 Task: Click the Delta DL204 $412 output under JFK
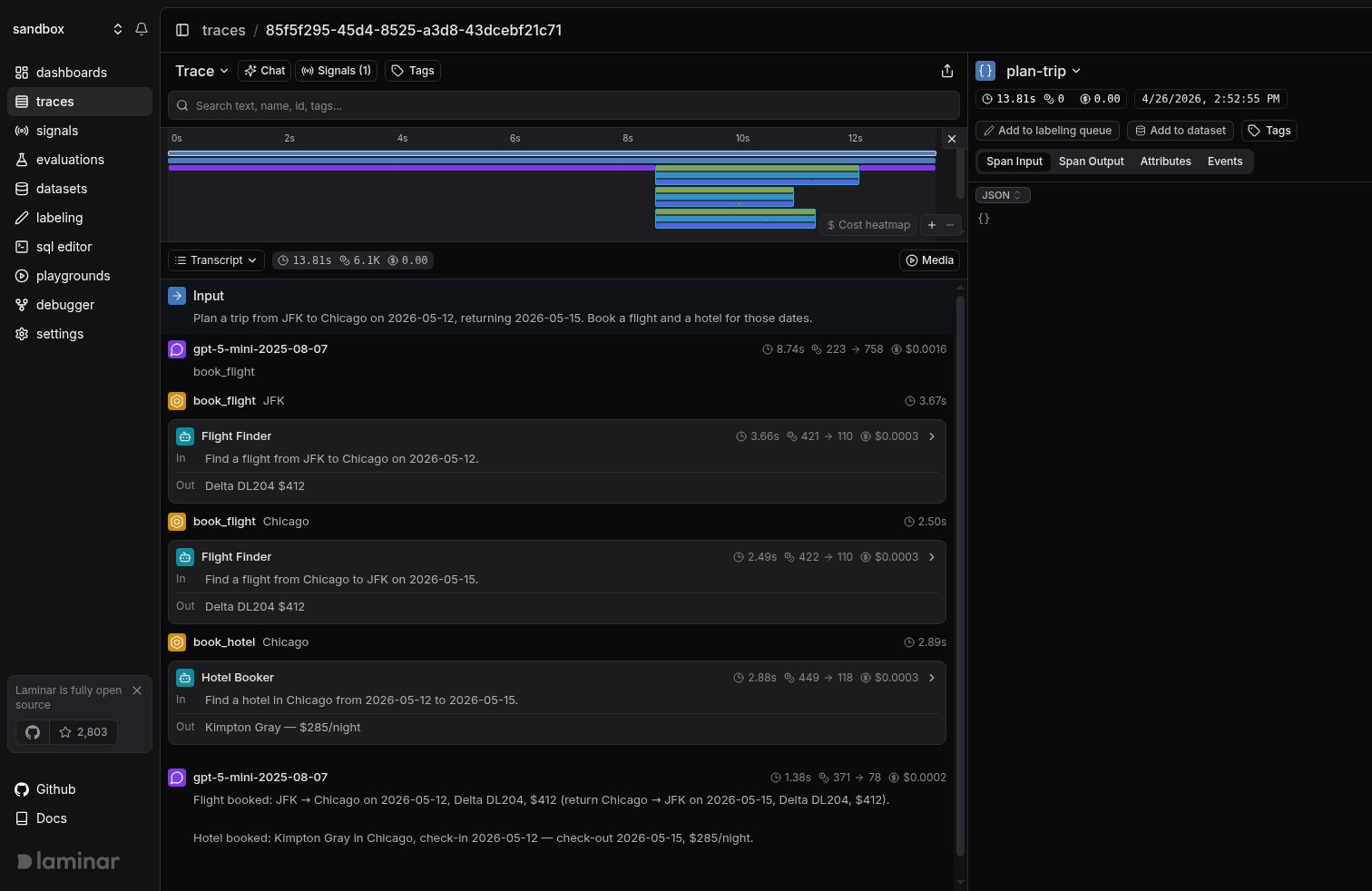pyautogui.click(x=255, y=486)
